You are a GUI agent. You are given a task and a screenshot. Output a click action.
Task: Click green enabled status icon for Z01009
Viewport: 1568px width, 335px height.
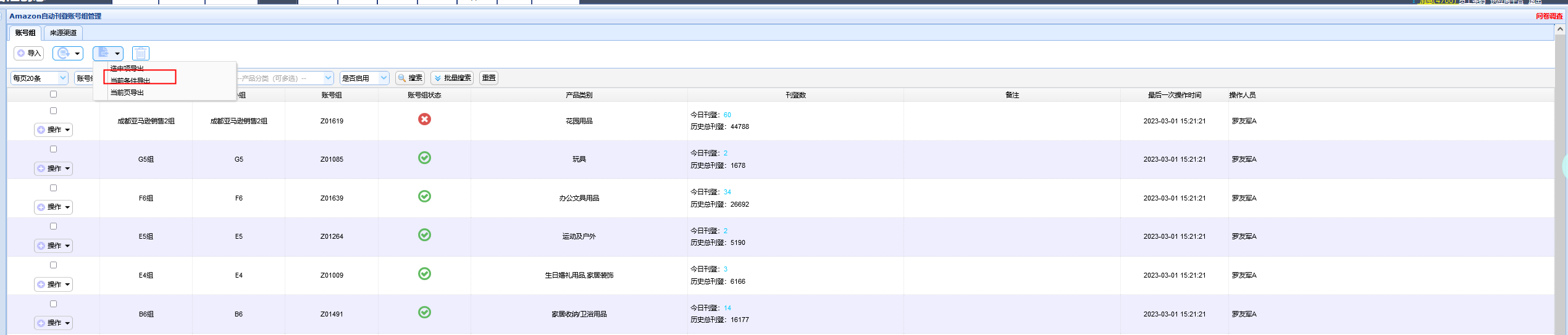(425, 274)
